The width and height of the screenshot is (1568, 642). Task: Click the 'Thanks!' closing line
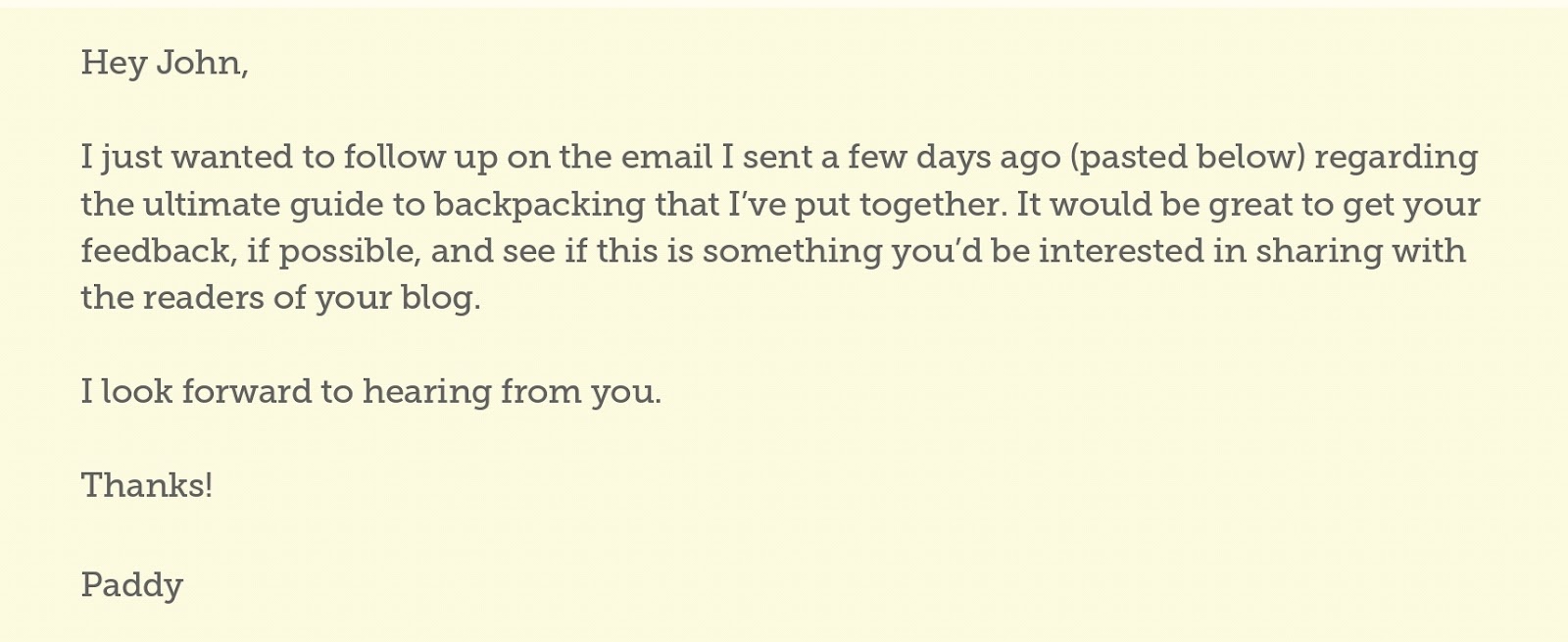pyautogui.click(x=146, y=485)
